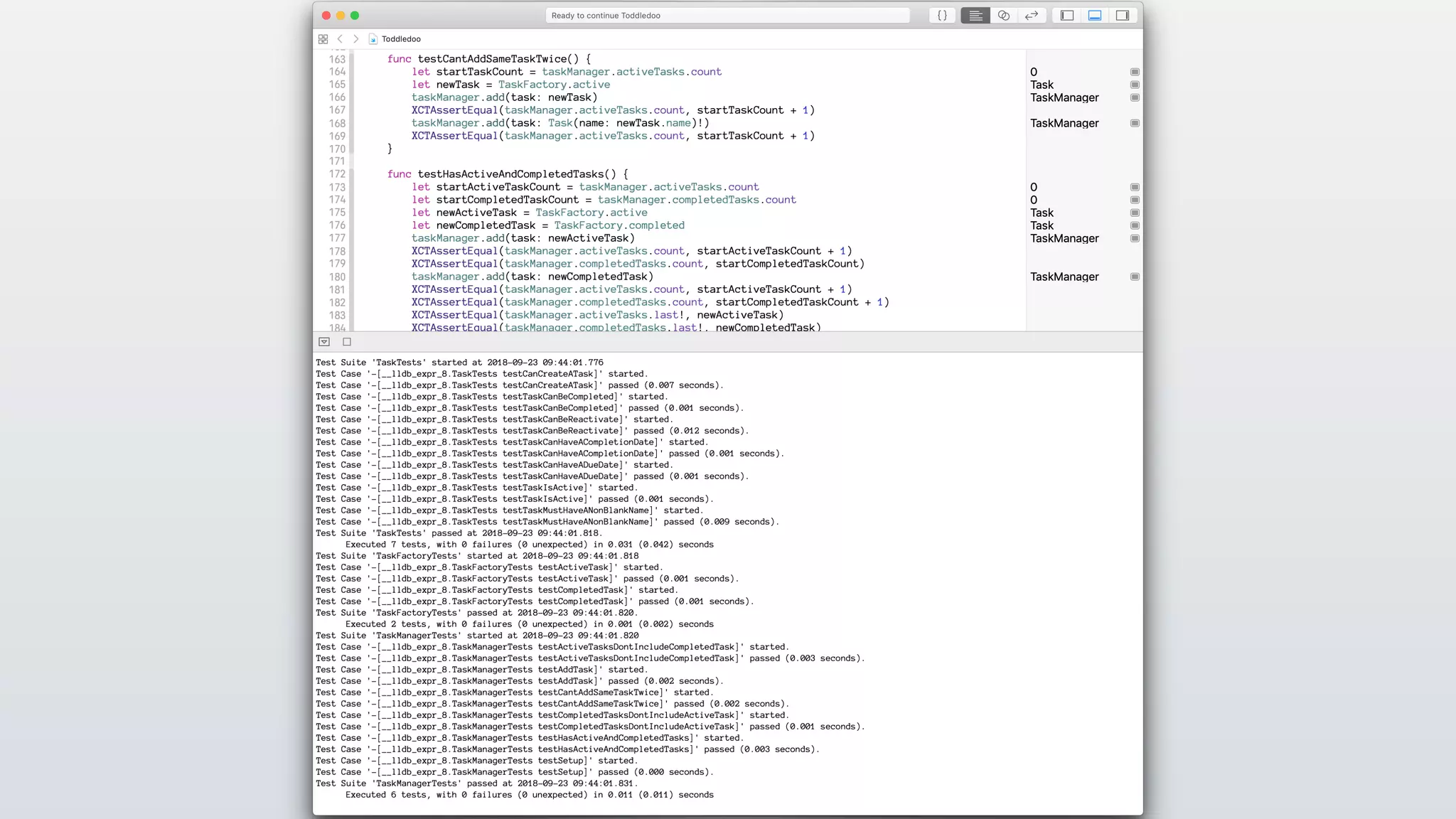
Task: Toggle the Navigator panel visibility
Action: [1067, 16]
